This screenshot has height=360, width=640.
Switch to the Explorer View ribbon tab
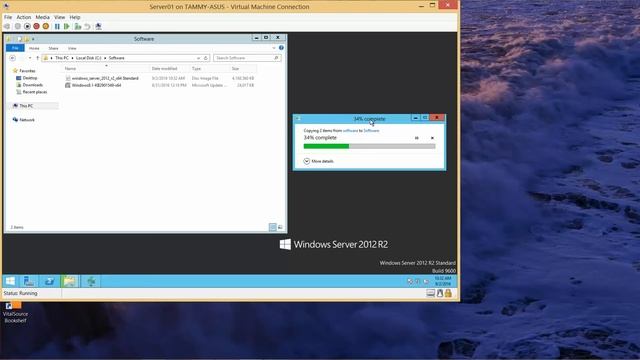click(x=72, y=48)
